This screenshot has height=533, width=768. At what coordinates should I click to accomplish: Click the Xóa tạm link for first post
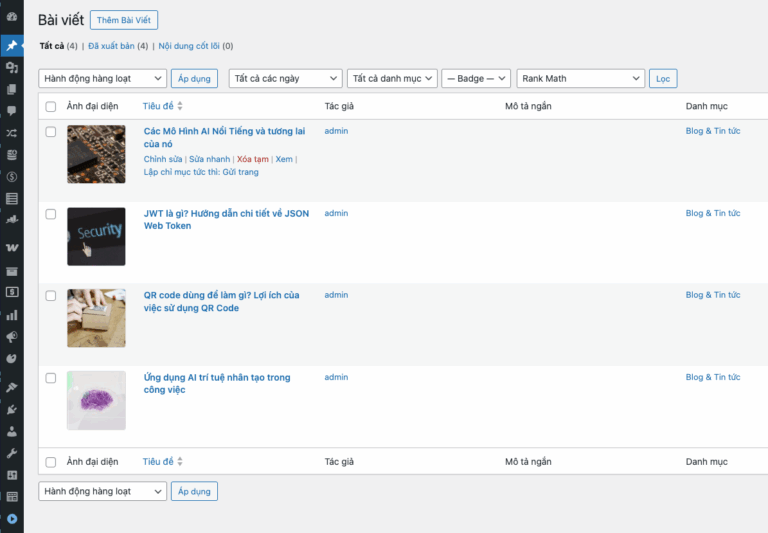pyautogui.click(x=253, y=159)
